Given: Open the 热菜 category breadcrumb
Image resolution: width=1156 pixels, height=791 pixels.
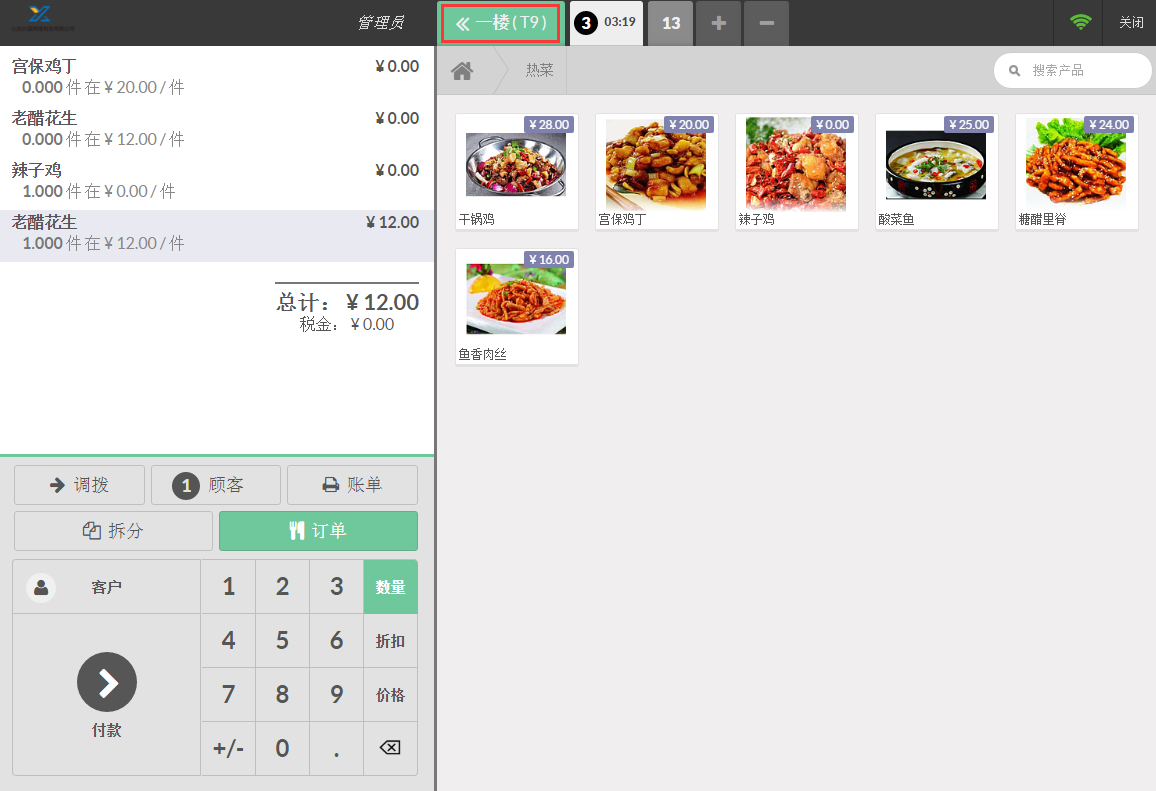Looking at the screenshot, I should (539, 71).
